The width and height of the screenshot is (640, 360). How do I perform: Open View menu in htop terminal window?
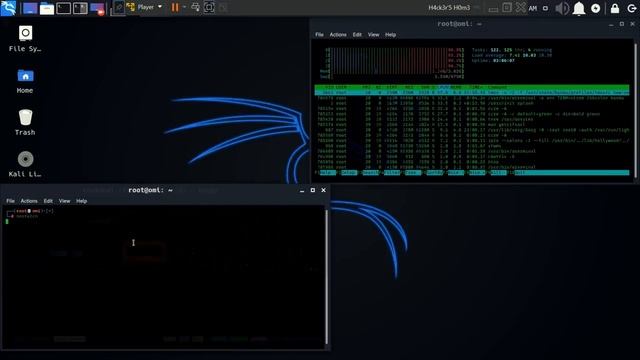coord(373,35)
